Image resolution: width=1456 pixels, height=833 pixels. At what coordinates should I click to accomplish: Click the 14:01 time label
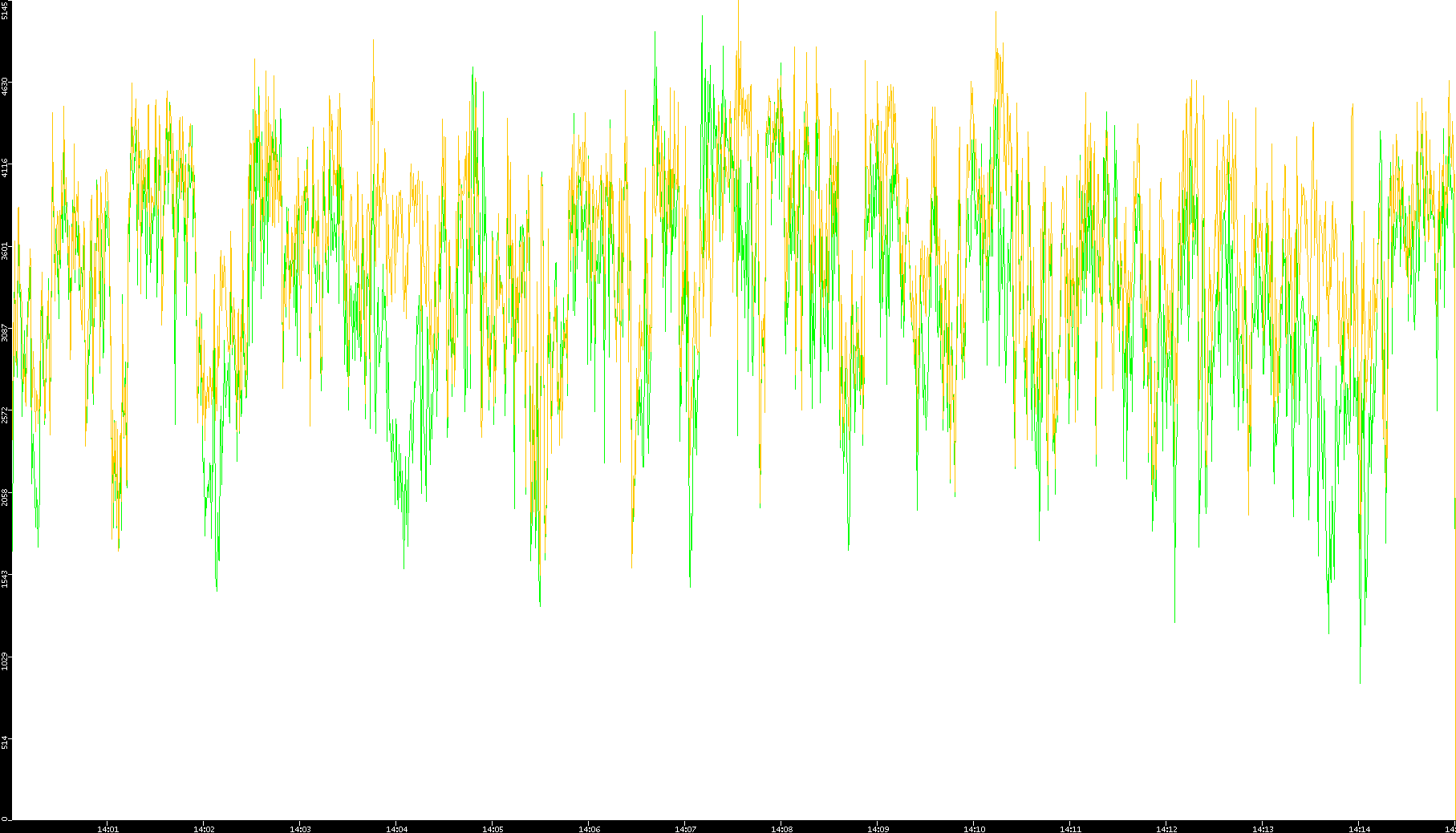[x=107, y=829]
